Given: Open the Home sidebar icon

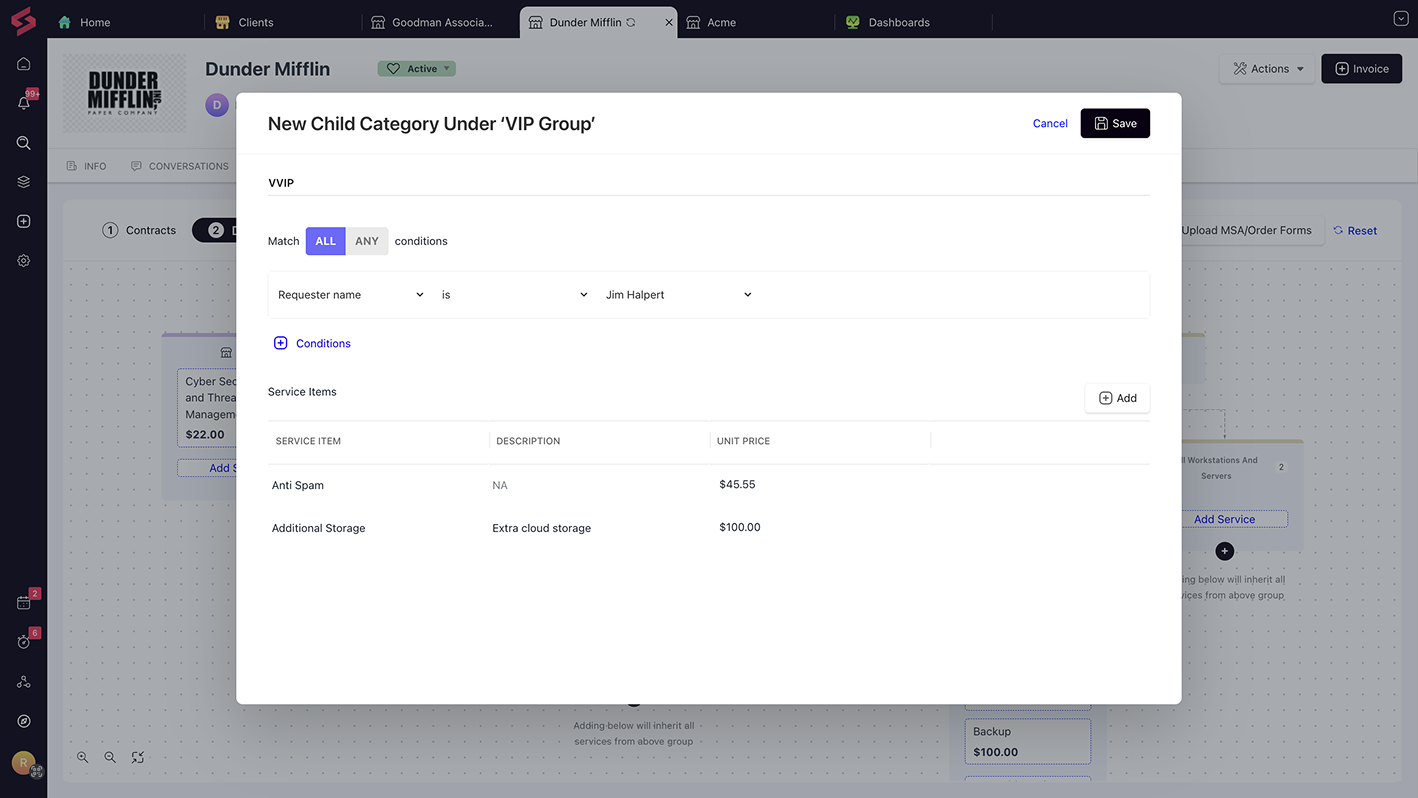Looking at the screenshot, I should click(x=24, y=63).
